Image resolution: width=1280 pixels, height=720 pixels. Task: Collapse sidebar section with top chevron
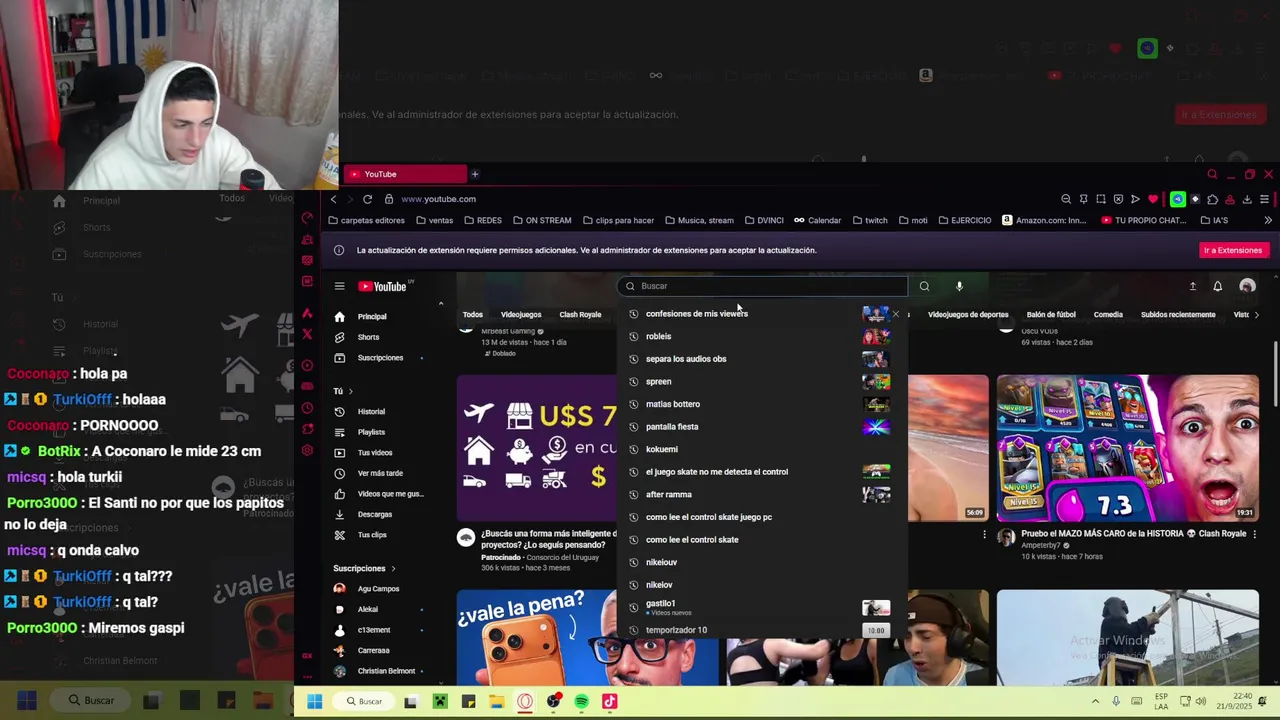tap(440, 304)
